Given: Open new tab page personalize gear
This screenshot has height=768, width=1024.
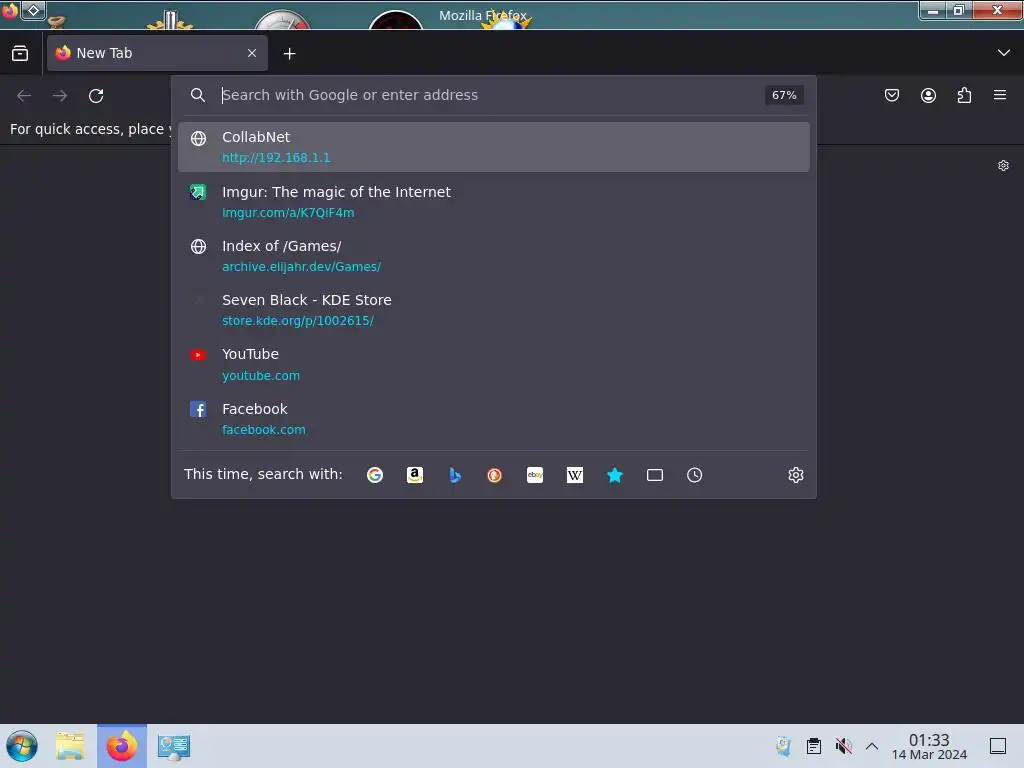Looking at the screenshot, I should coord(1003,166).
